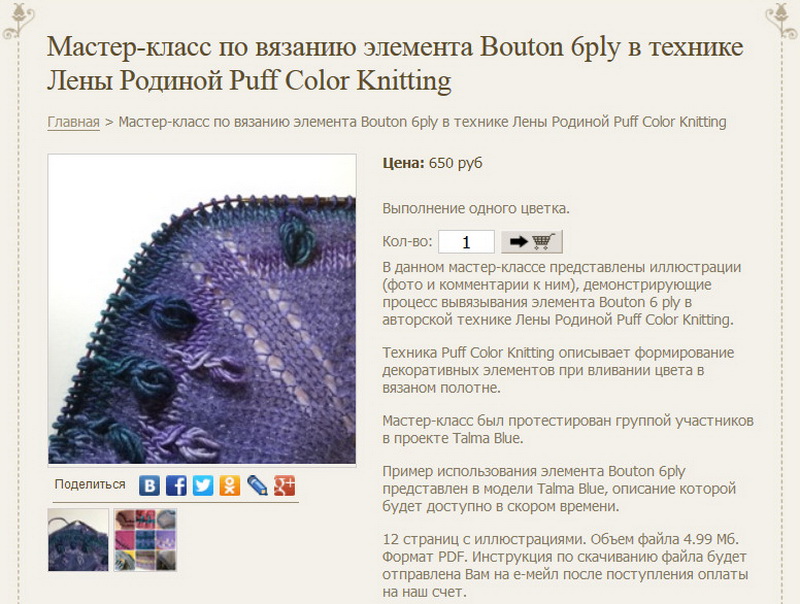Select the purple shawl thumbnail
This screenshot has width=800, height=604.
coord(78,540)
